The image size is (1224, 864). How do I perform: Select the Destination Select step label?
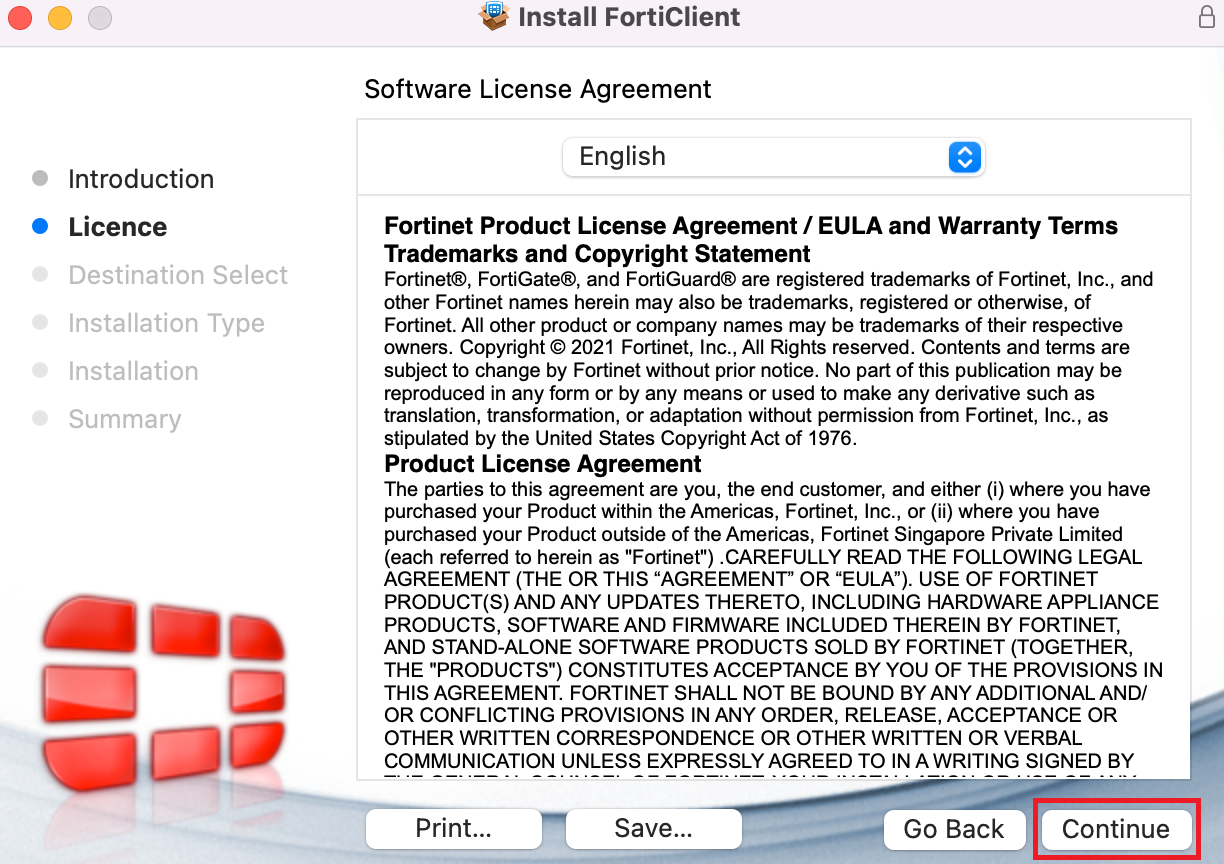click(x=178, y=275)
